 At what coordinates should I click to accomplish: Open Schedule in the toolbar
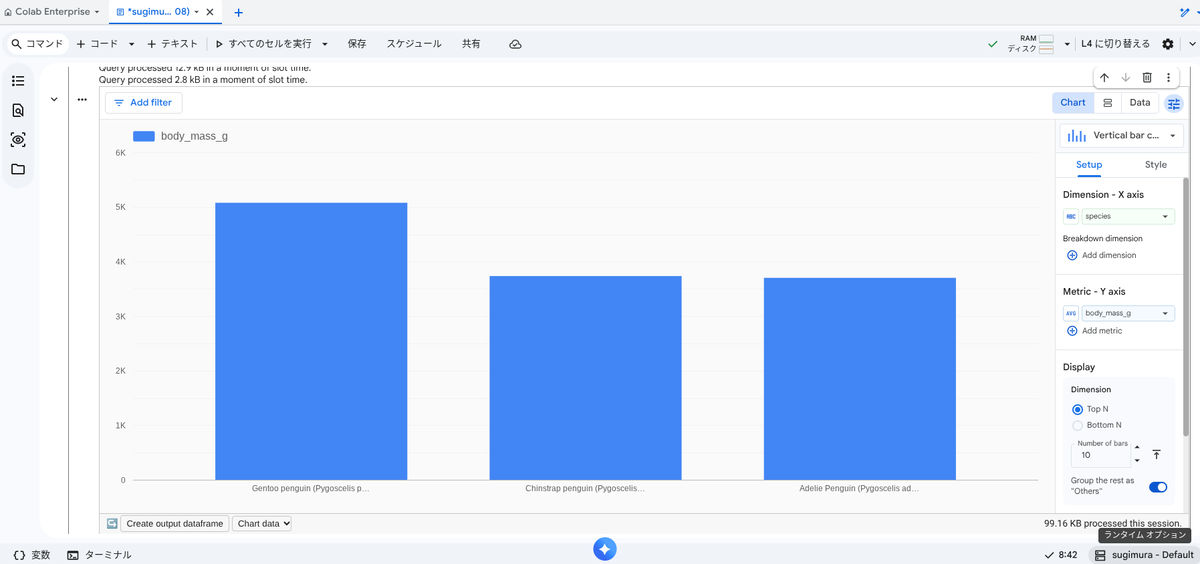[x=414, y=44]
